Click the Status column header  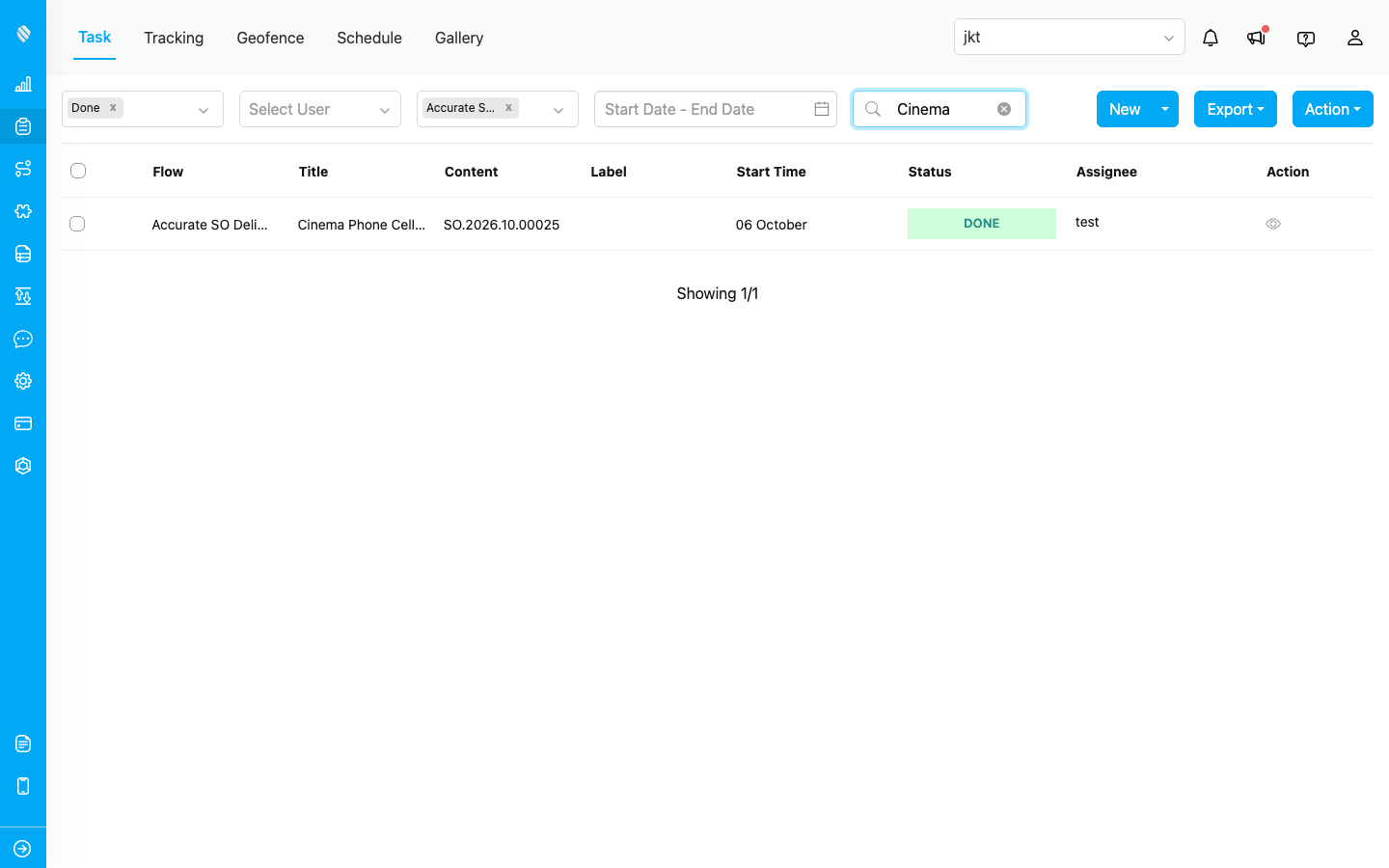930,172
